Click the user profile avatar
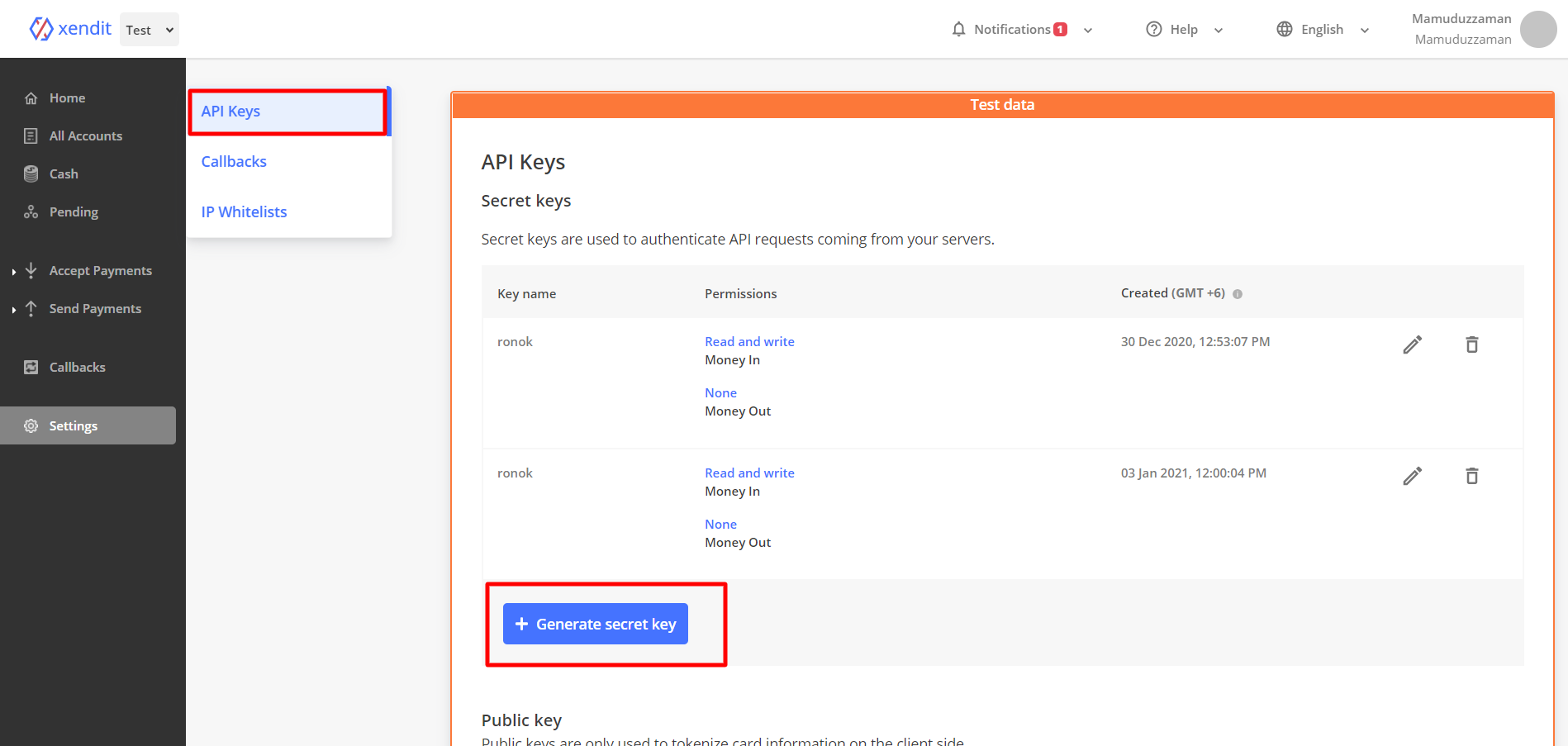The height and width of the screenshot is (746, 1568). 1538,30
